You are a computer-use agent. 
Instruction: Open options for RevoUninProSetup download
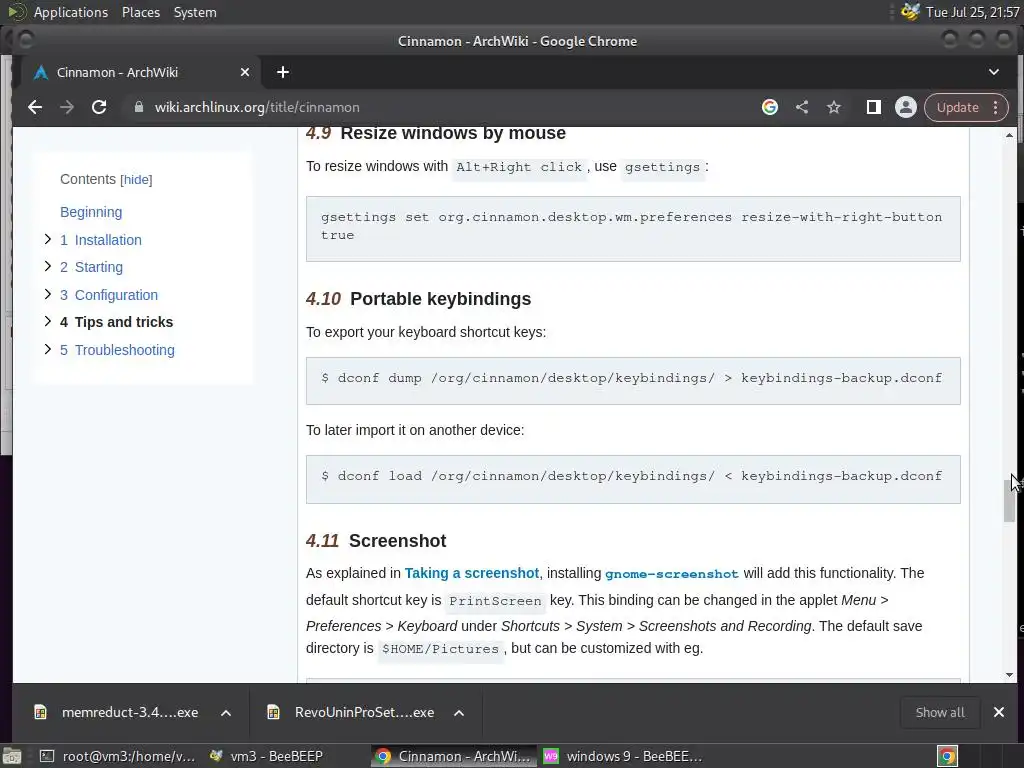click(x=459, y=713)
